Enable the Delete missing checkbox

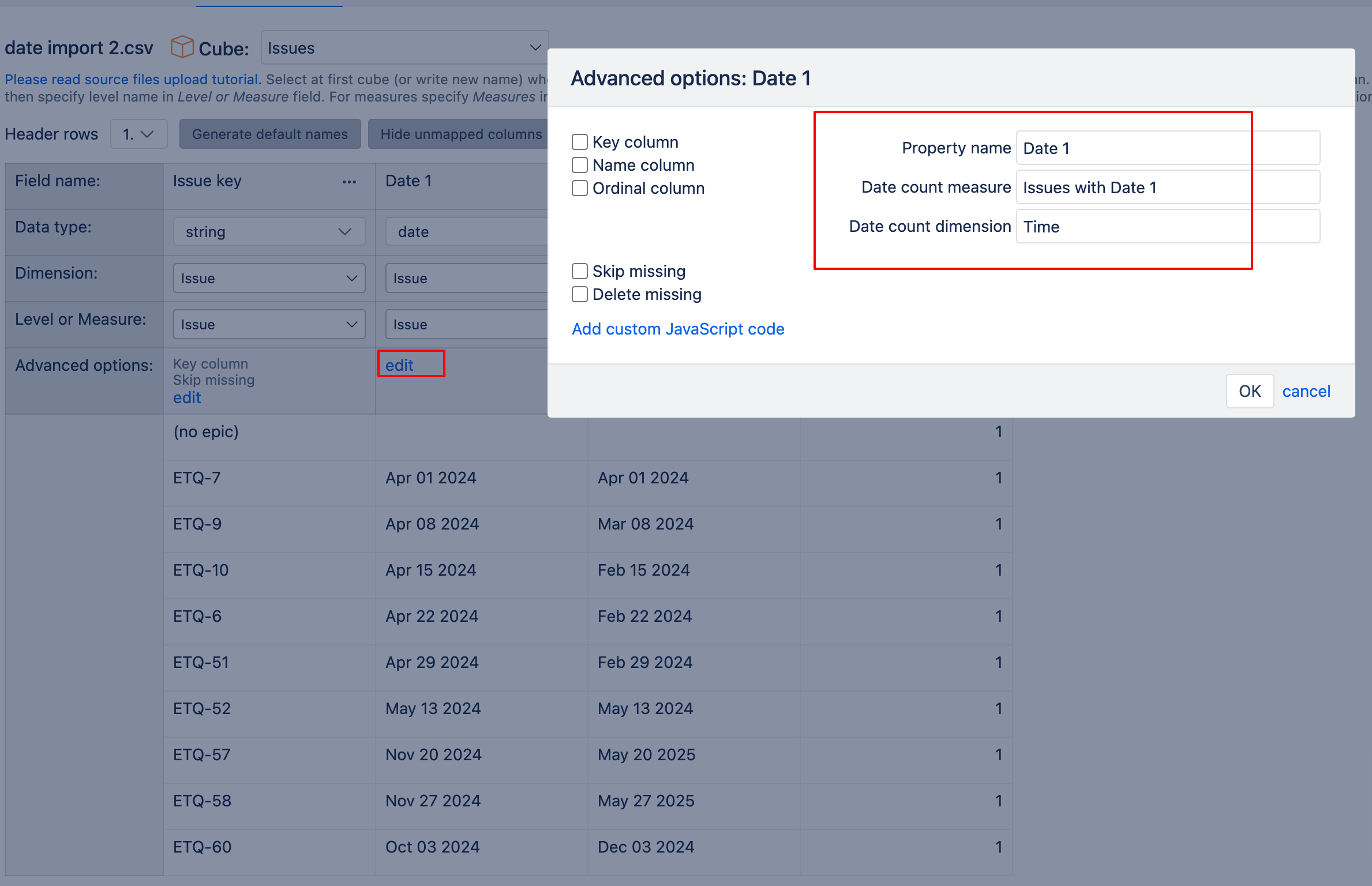click(580, 294)
